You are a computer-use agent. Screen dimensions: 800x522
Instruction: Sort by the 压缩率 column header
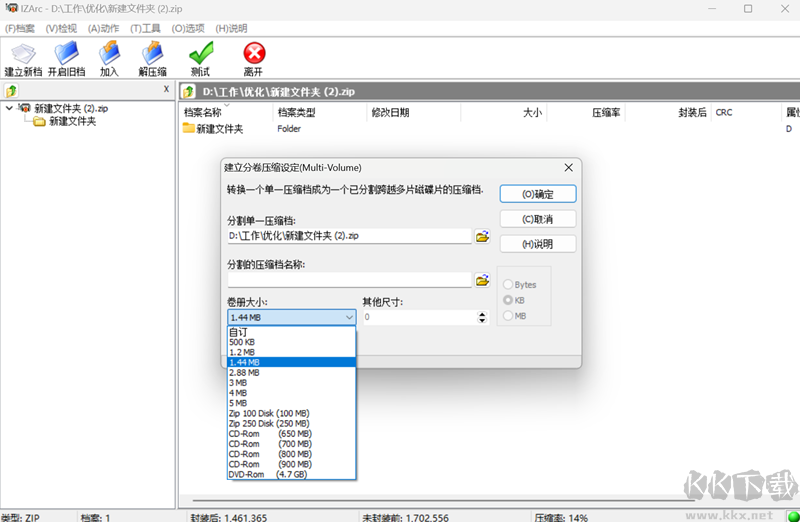point(586,112)
